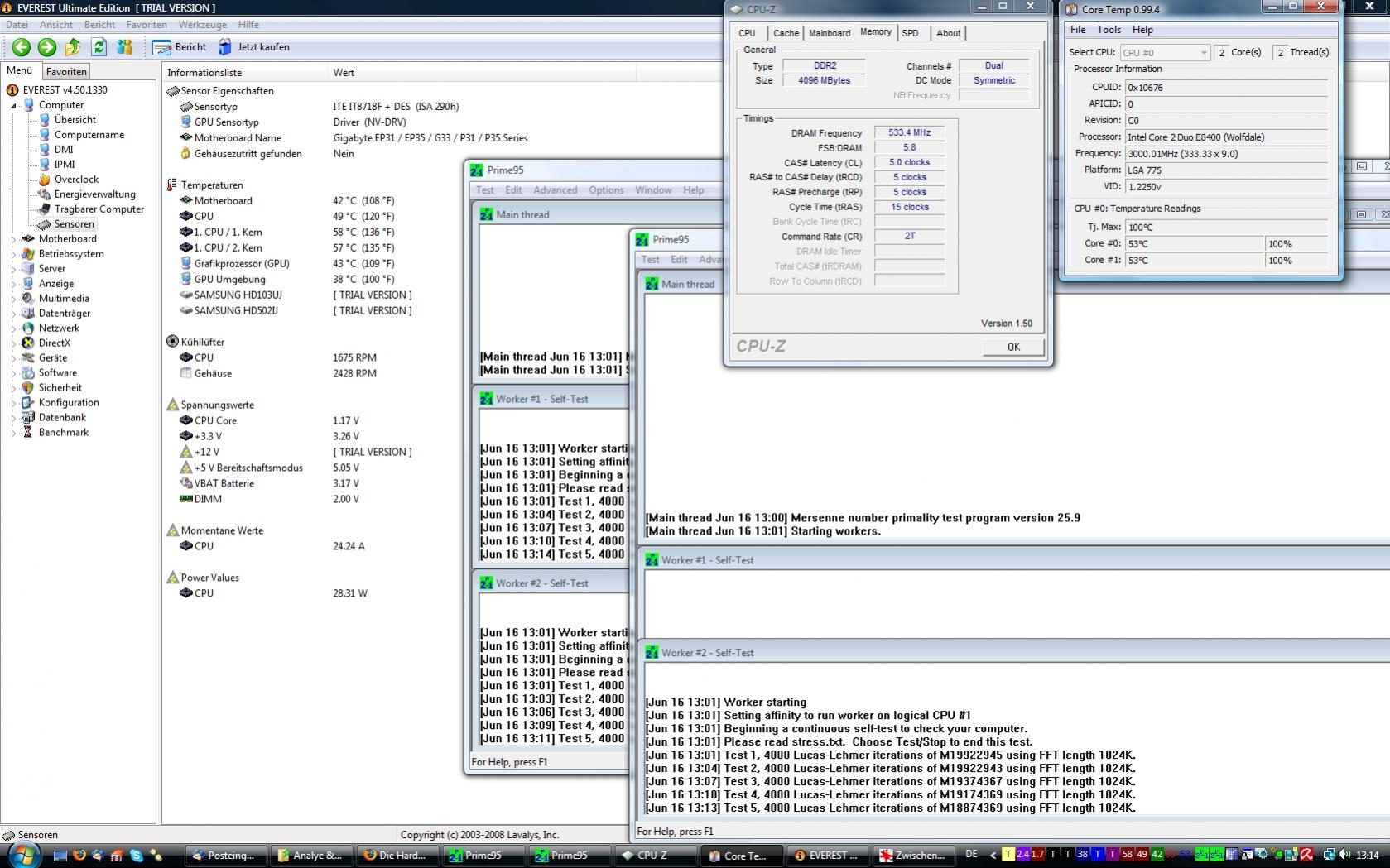This screenshot has height=868, width=1390.
Task: Click Jetzt kaufen in the toolbar
Action: pos(254,47)
